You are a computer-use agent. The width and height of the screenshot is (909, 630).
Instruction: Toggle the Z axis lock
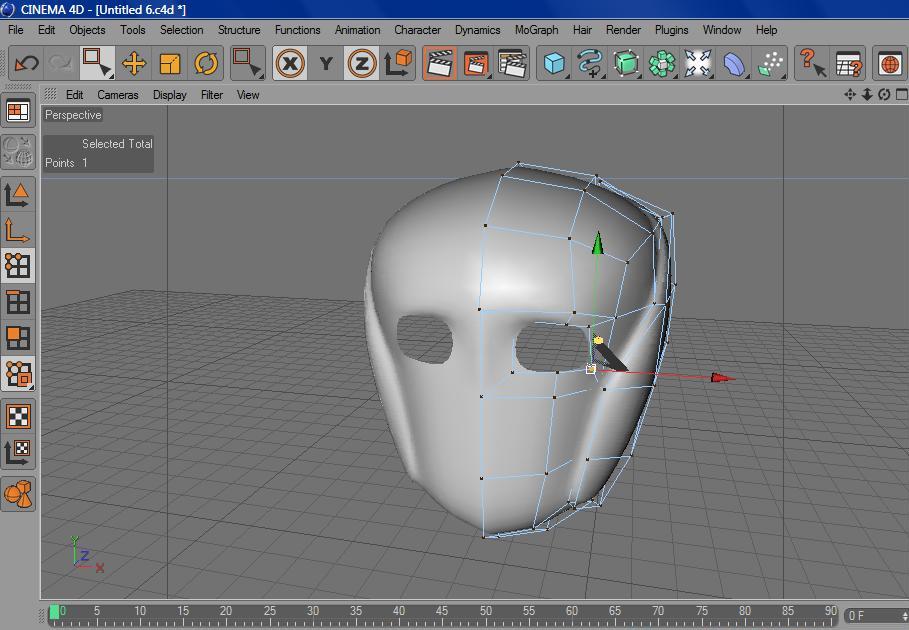[362, 63]
